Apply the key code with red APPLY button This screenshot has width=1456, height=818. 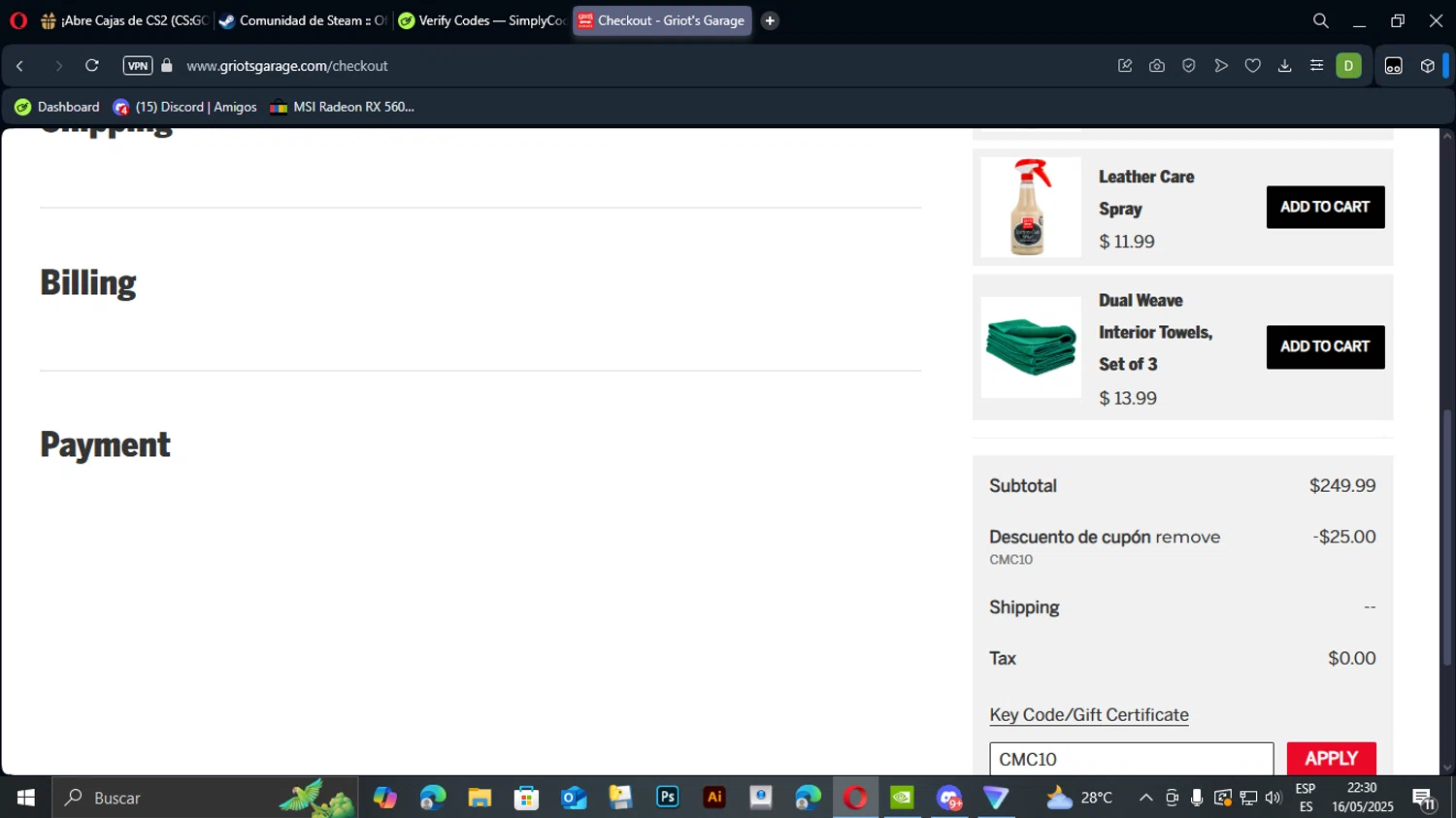click(x=1331, y=759)
